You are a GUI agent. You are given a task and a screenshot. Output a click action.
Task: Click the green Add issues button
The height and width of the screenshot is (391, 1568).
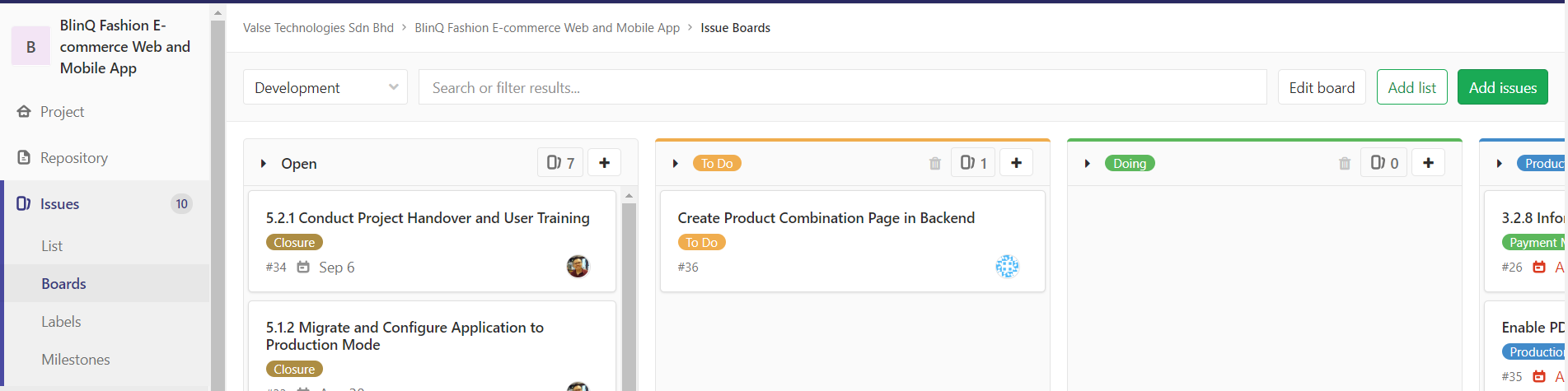[x=1502, y=87]
